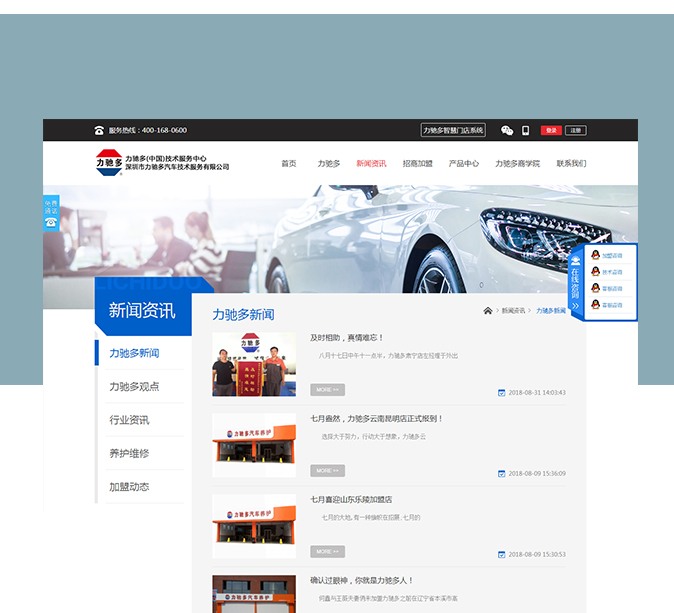The image size is (674, 613).
Task: Open the 力驰多 navigation menu item
Action: pos(328,163)
